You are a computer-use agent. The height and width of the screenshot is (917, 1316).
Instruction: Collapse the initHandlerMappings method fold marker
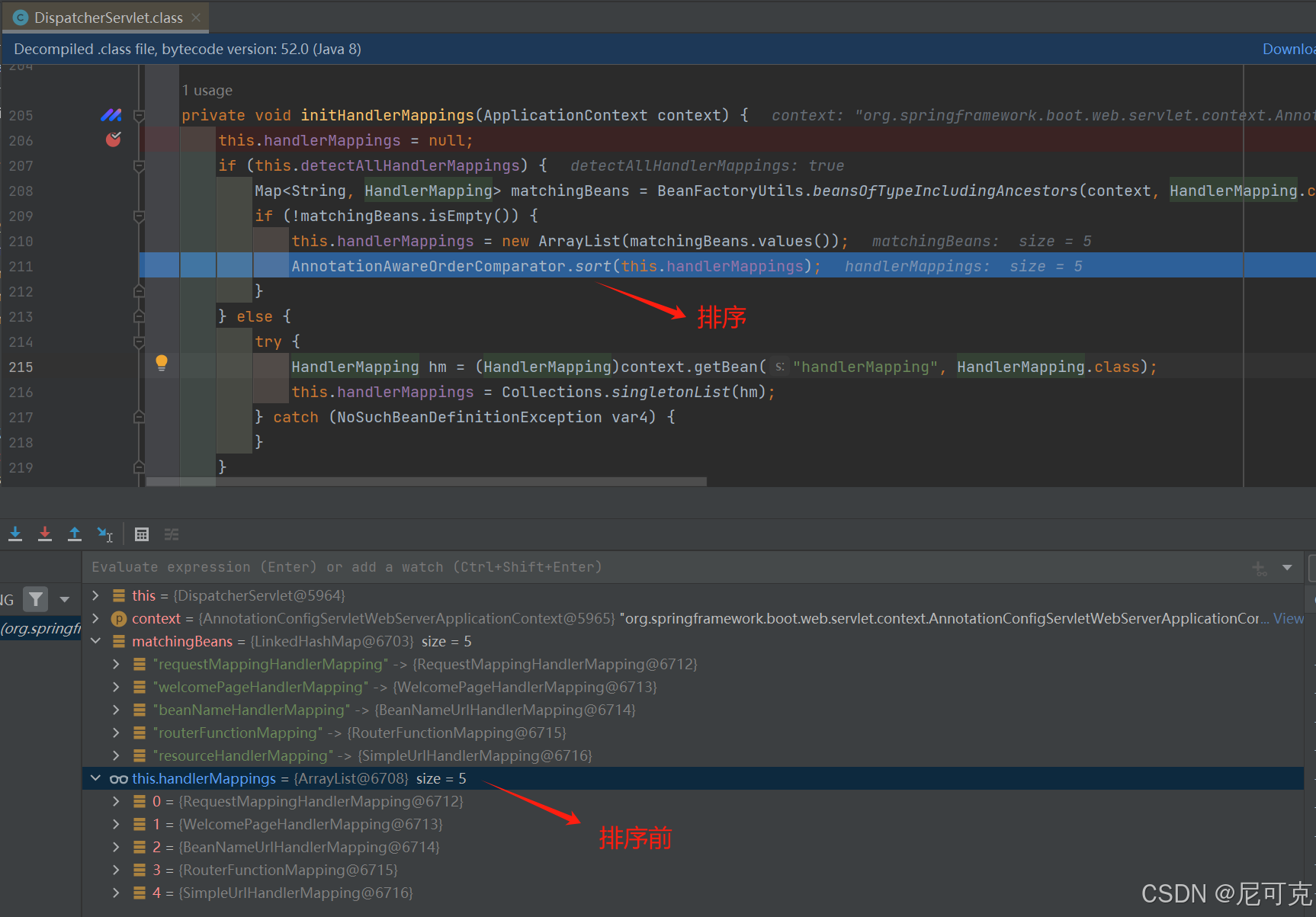[x=139, y=116]
